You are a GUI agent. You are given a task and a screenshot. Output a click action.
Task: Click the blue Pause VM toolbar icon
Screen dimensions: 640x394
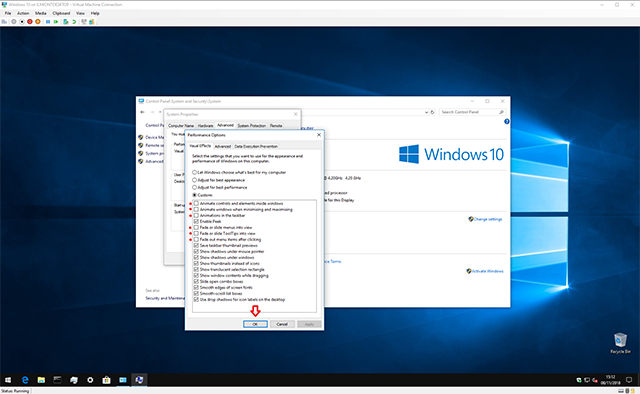pyautogui.click(x=48, y=22)
